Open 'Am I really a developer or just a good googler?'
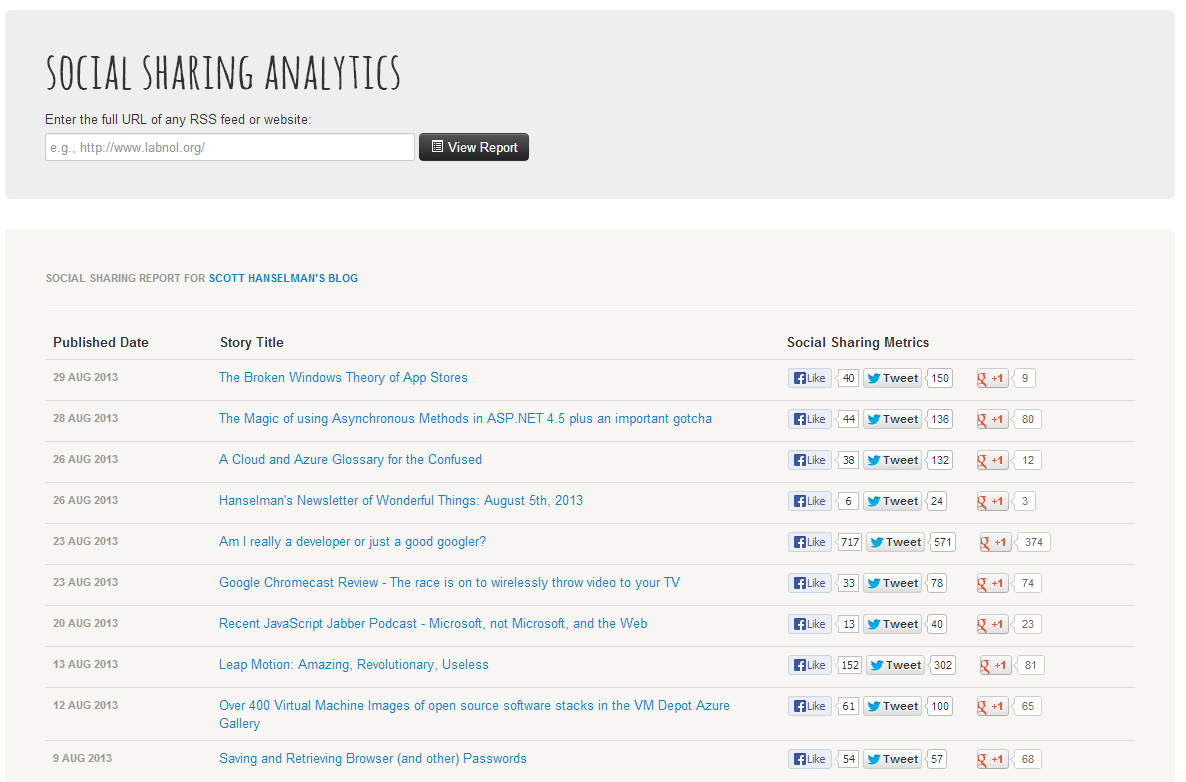This screenshot has width=1186, height=782. [352, 542]
